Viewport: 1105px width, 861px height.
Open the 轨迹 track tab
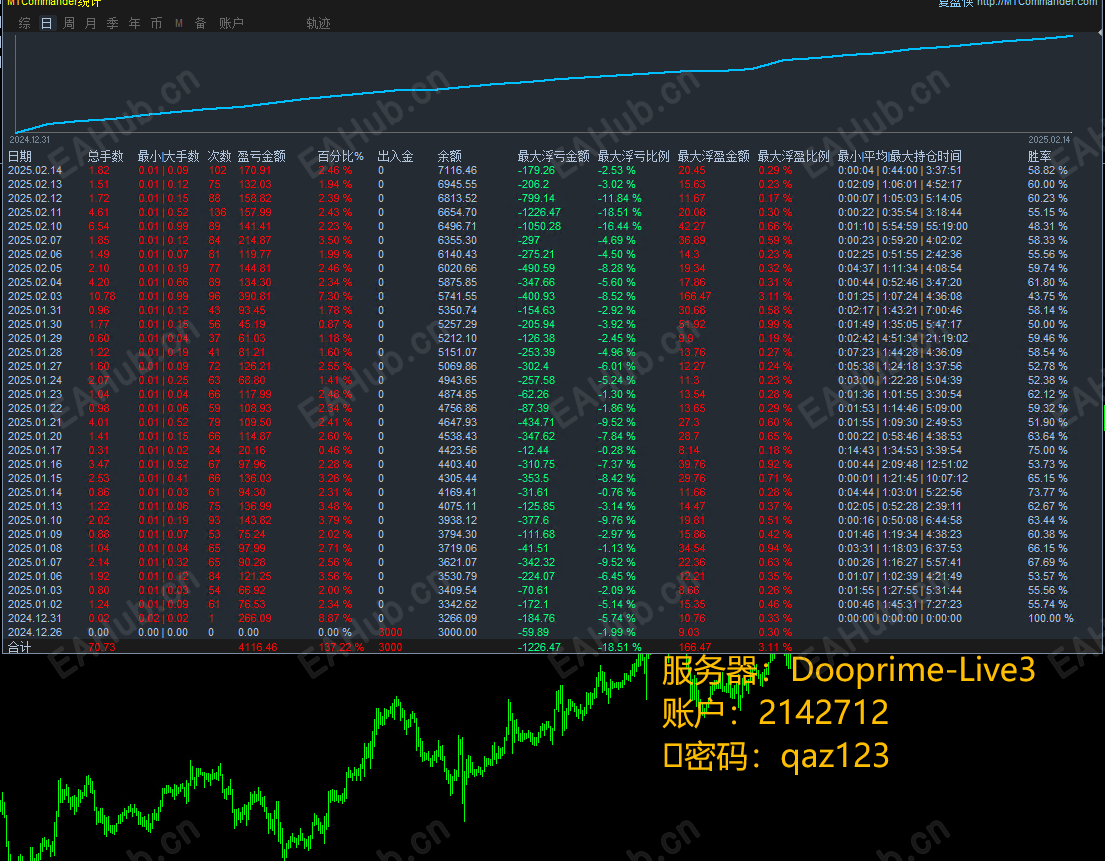tap(319, 23)
